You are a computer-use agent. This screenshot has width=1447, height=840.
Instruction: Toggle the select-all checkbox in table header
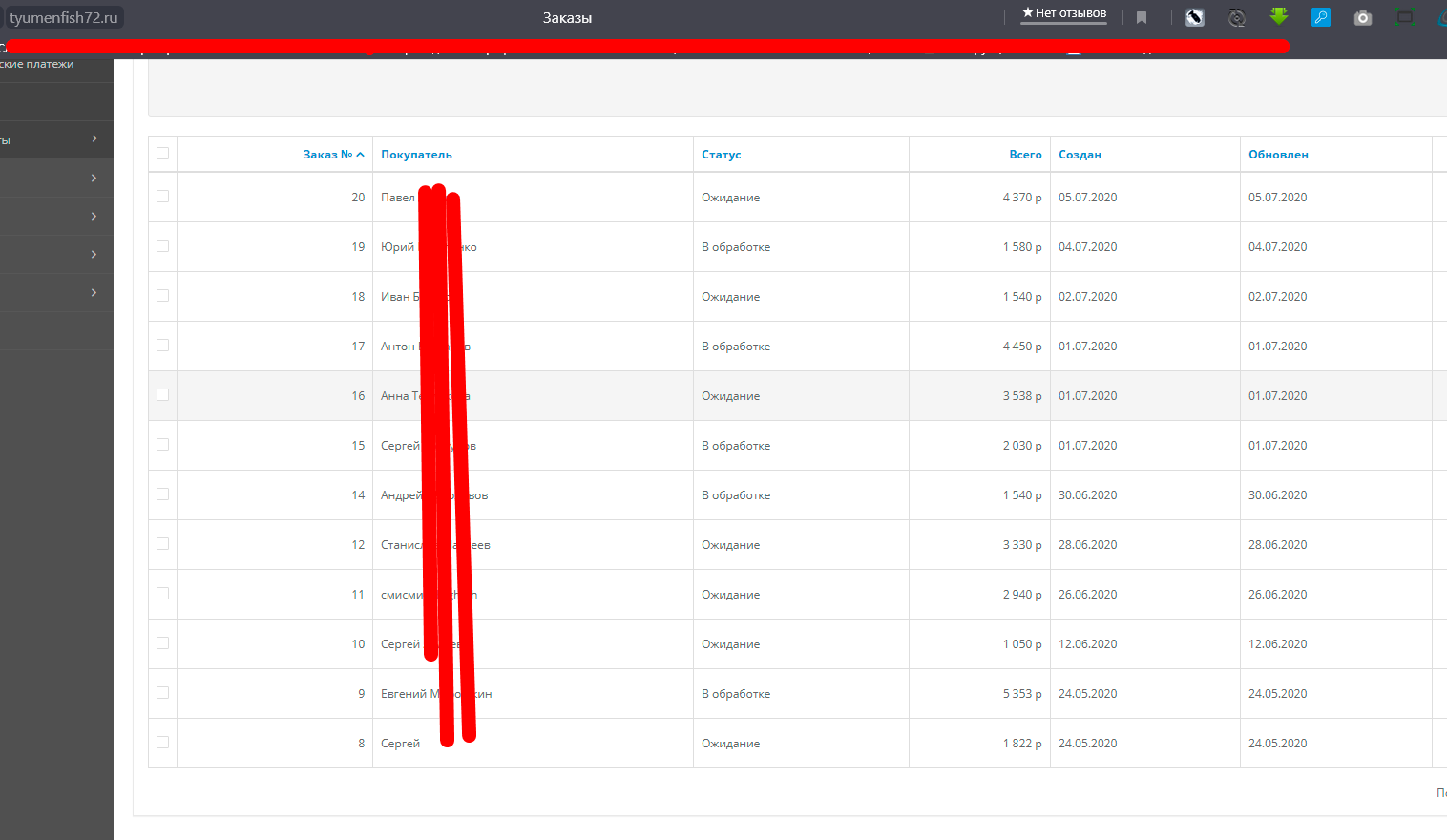(162, 154)
